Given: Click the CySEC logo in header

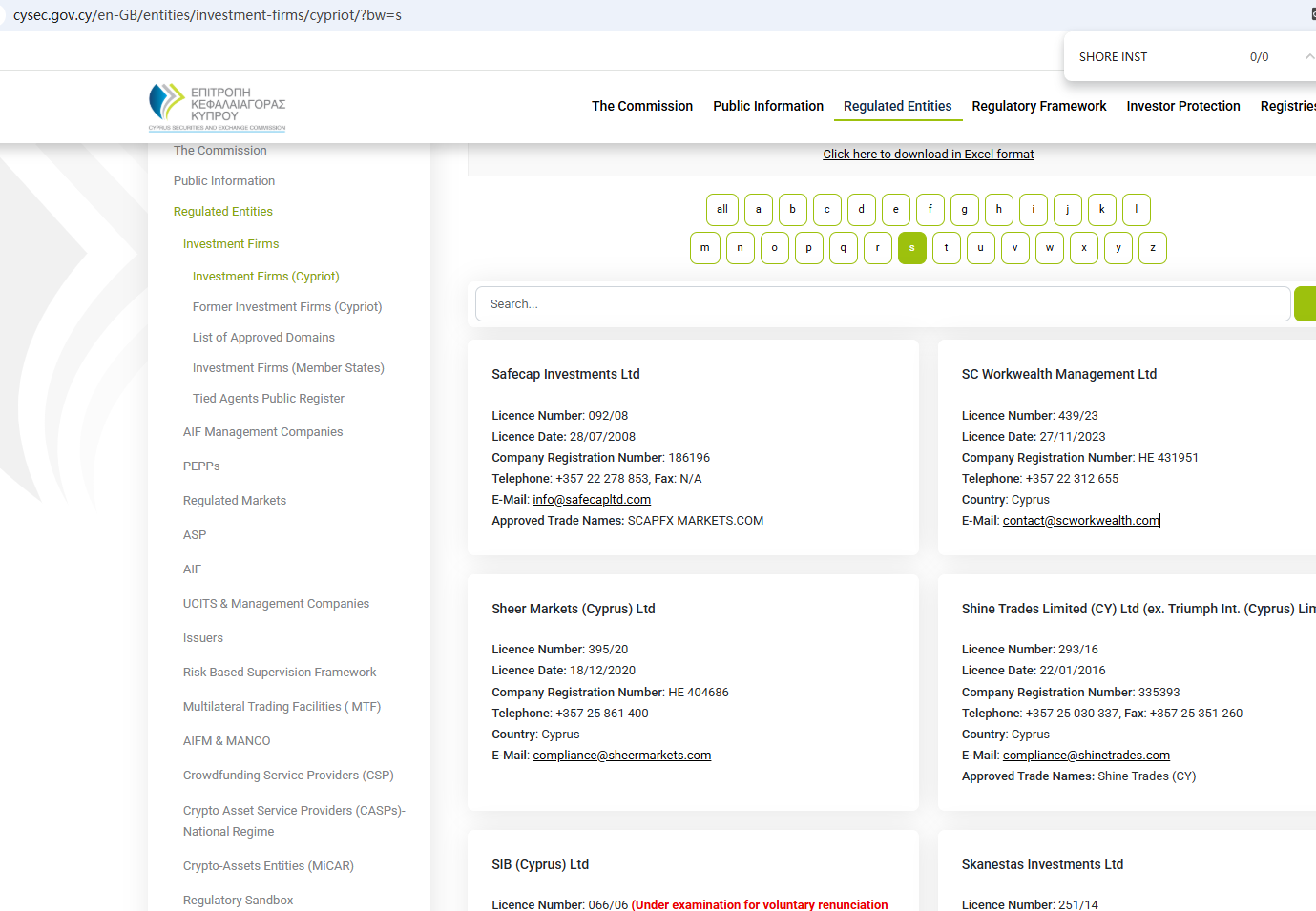Looking at the screenshot, I should (x=217, y=107).
